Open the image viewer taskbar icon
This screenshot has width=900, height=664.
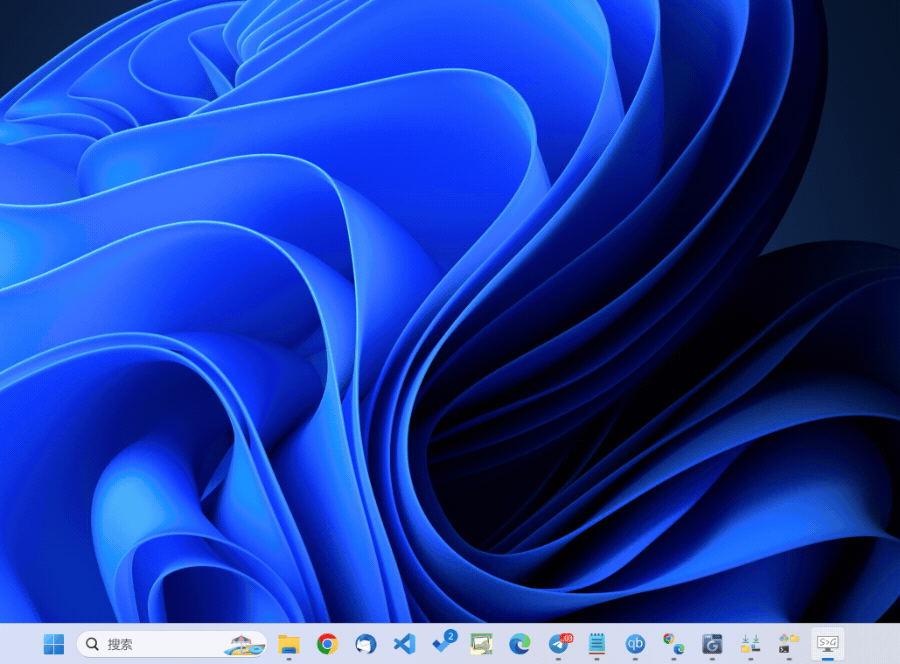pos(481,644)
